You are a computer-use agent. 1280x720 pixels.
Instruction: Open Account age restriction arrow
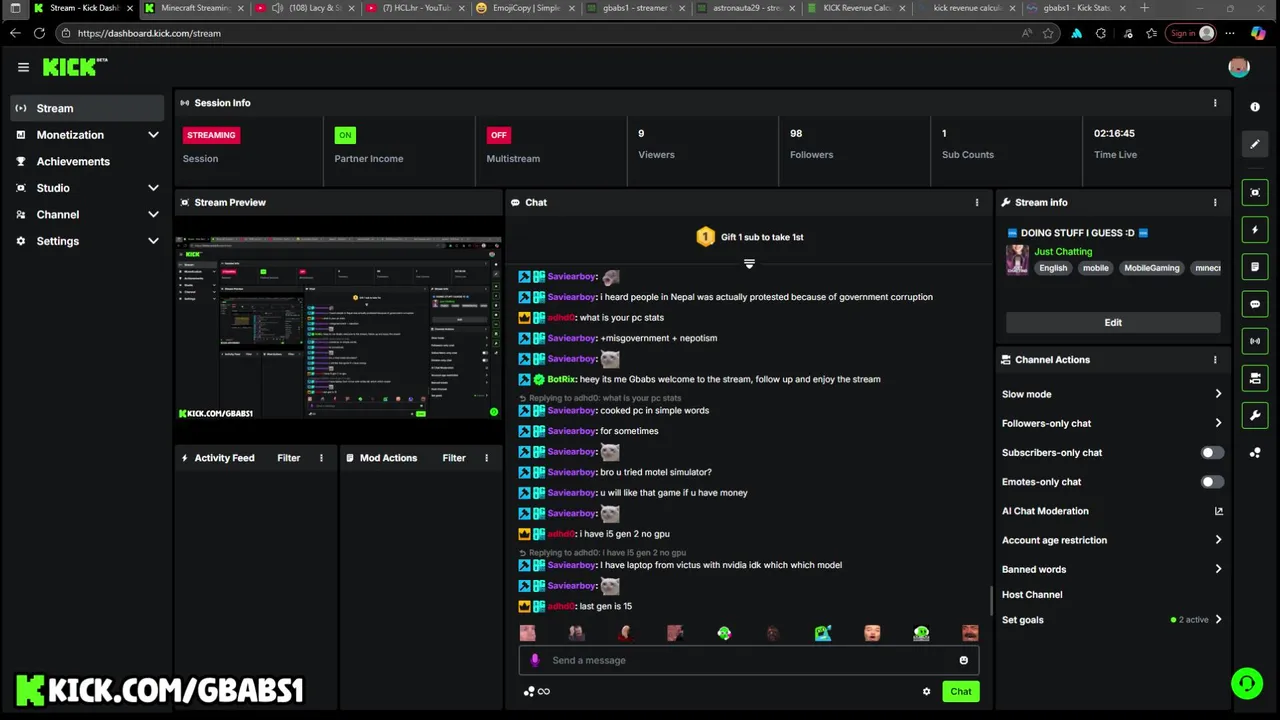(x=1218, y=540)
